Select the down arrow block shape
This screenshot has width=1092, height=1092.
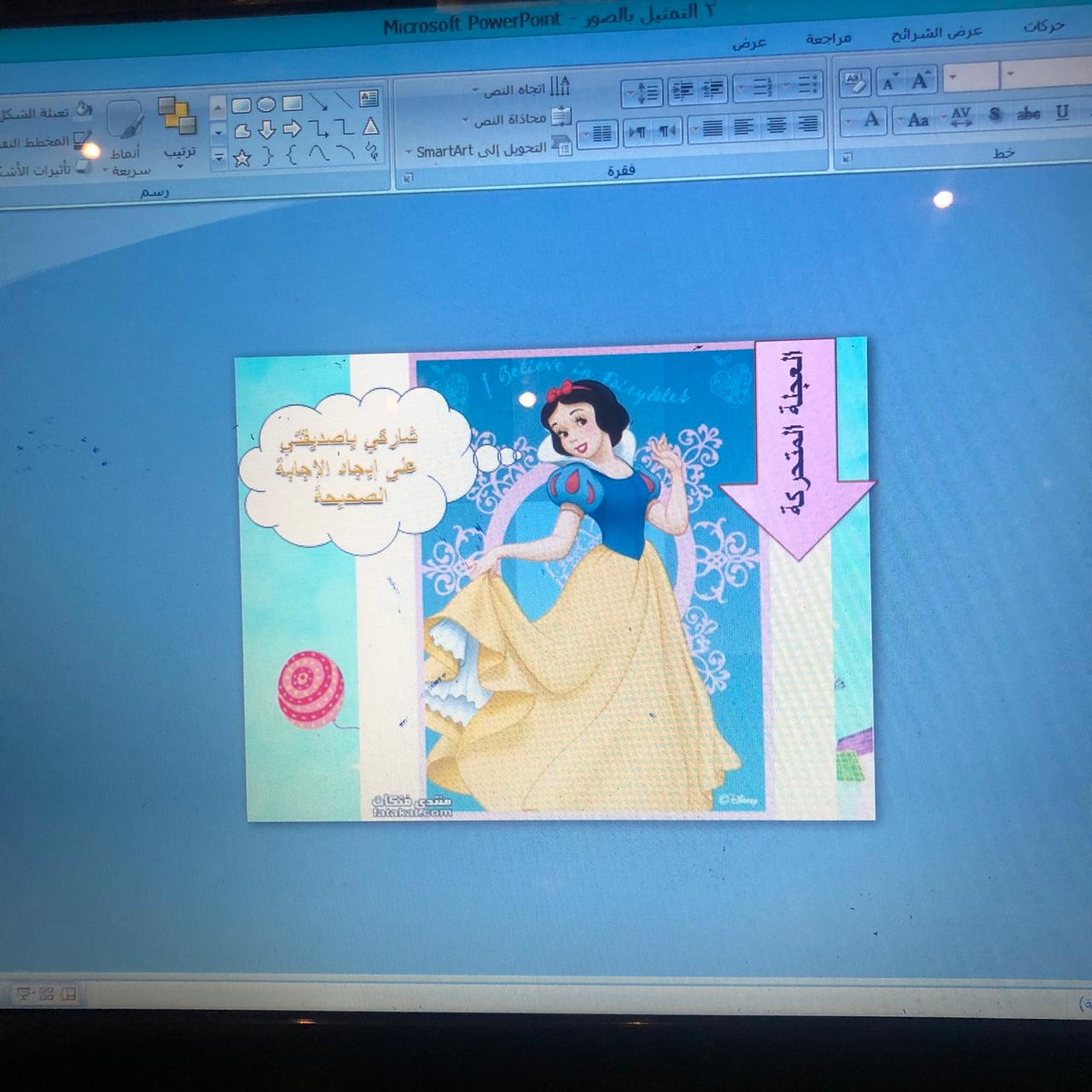pyautogui.click(x=267, y=130)
